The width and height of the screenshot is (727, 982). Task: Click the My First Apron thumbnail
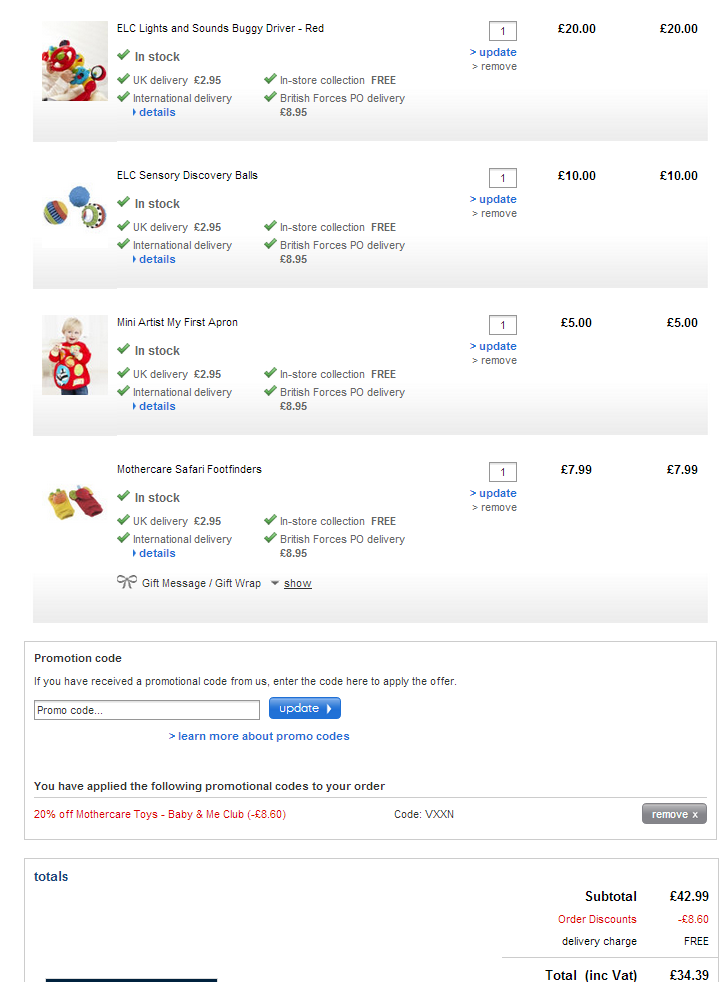point(74,355)
